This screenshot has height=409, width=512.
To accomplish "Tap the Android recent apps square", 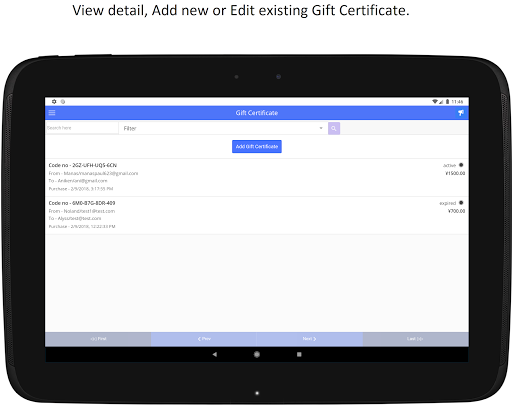I will [x=299, y=354].
